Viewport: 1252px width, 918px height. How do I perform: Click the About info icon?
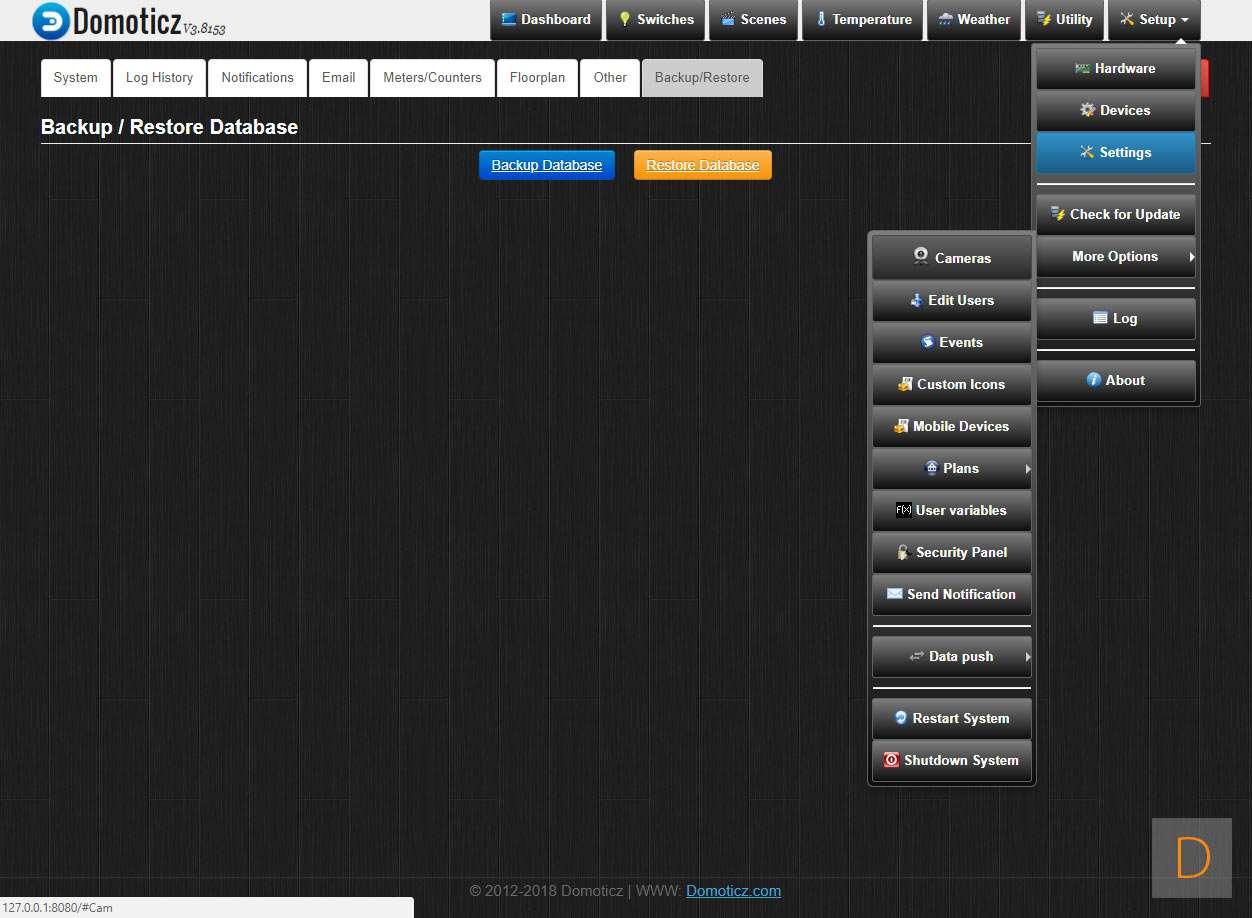[1094, 380]
